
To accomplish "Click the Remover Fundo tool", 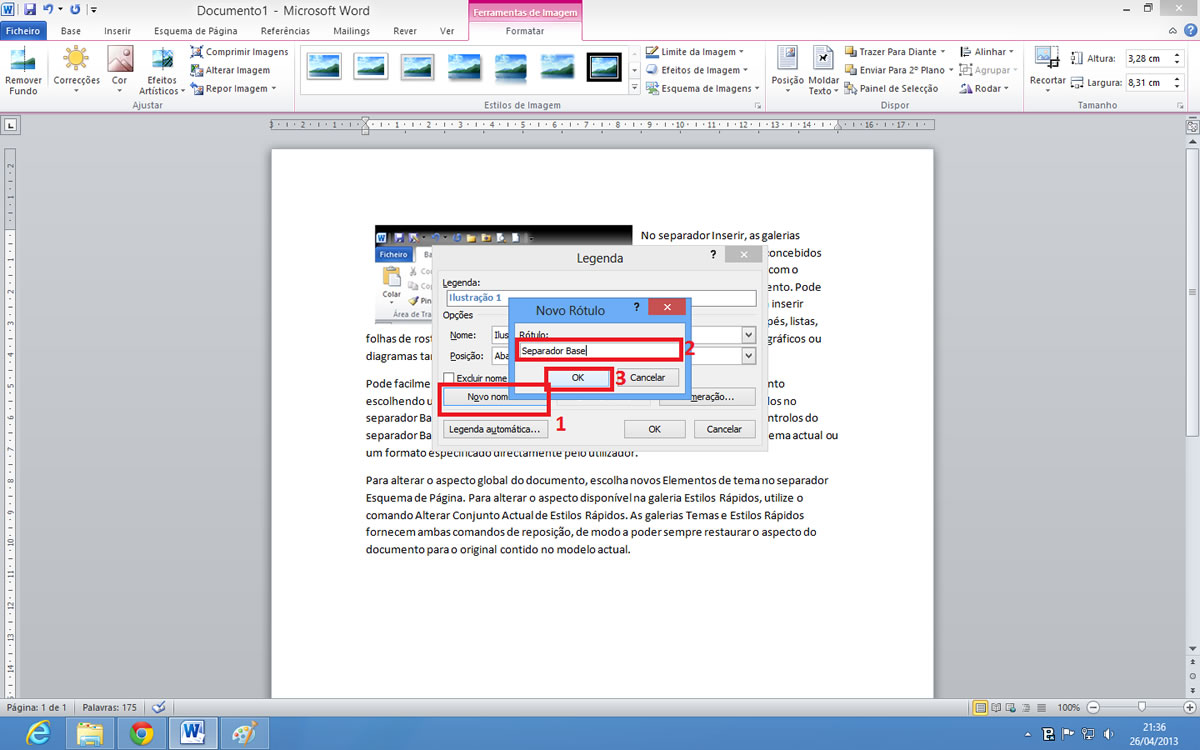I will [x=24, y=71].
